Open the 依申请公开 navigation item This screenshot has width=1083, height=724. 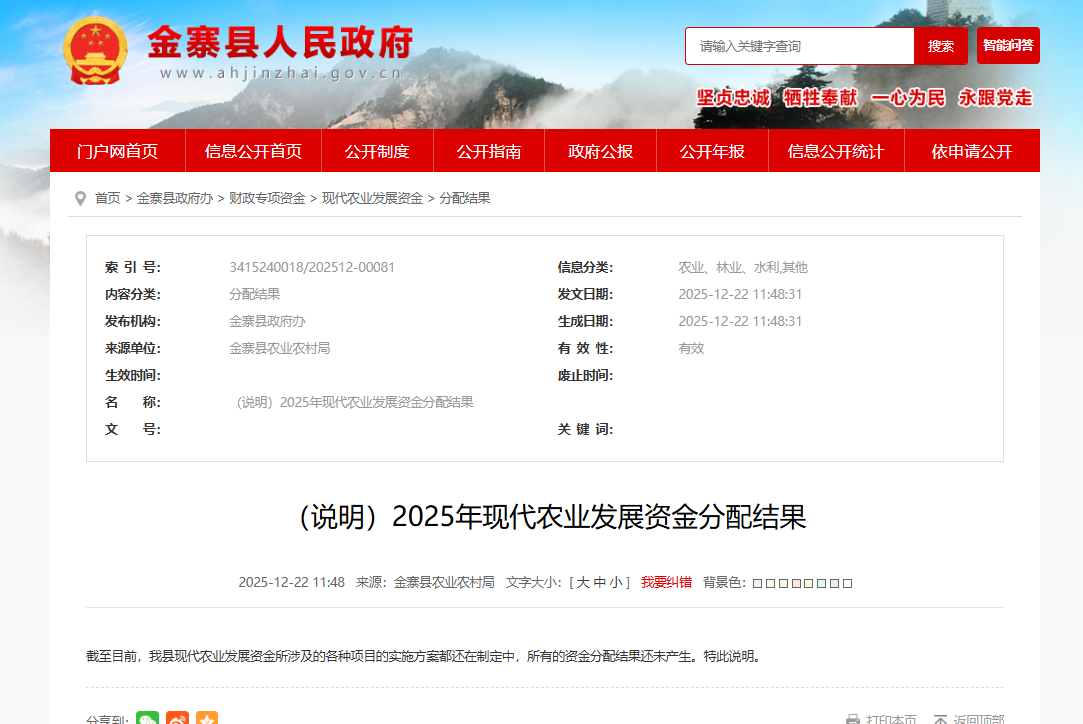(972, 151)
